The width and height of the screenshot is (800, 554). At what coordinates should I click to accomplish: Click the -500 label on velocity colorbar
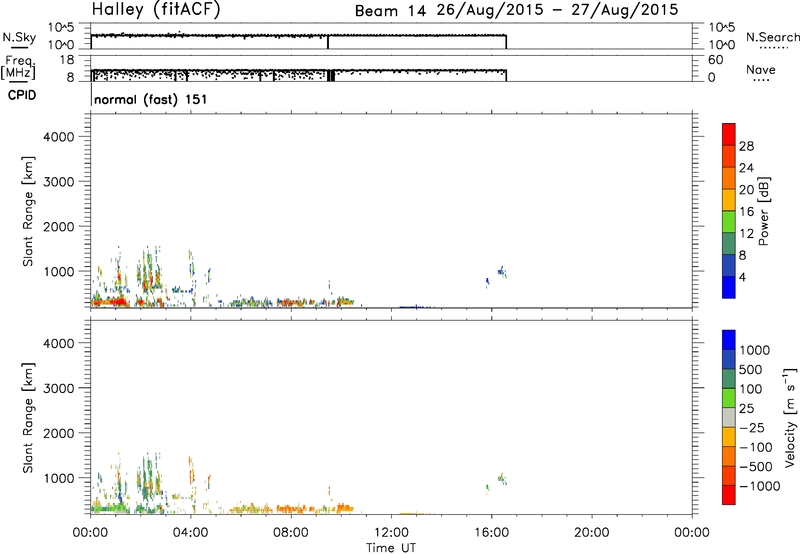point(756,467)
